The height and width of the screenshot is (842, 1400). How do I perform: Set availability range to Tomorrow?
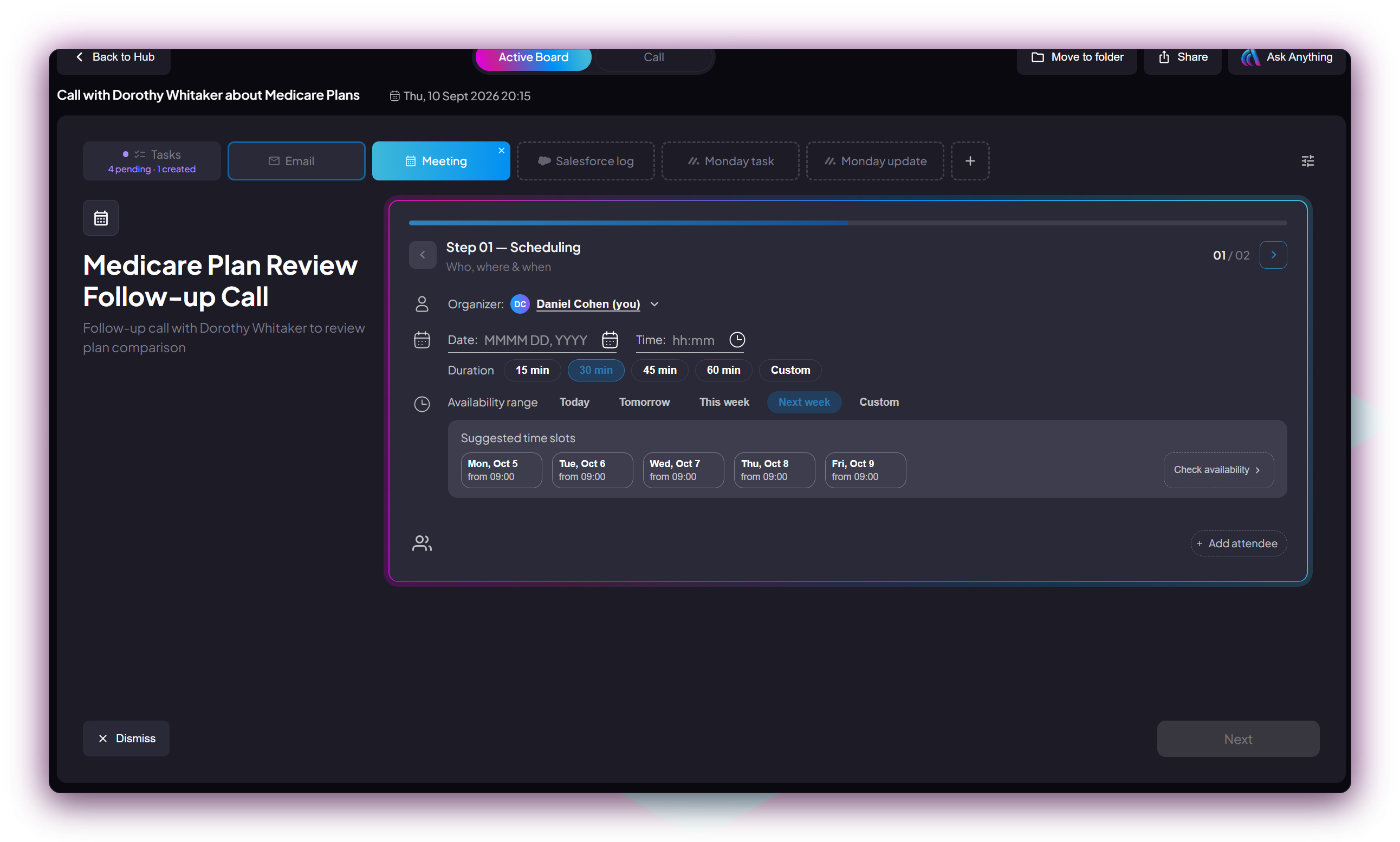point(644,401)
